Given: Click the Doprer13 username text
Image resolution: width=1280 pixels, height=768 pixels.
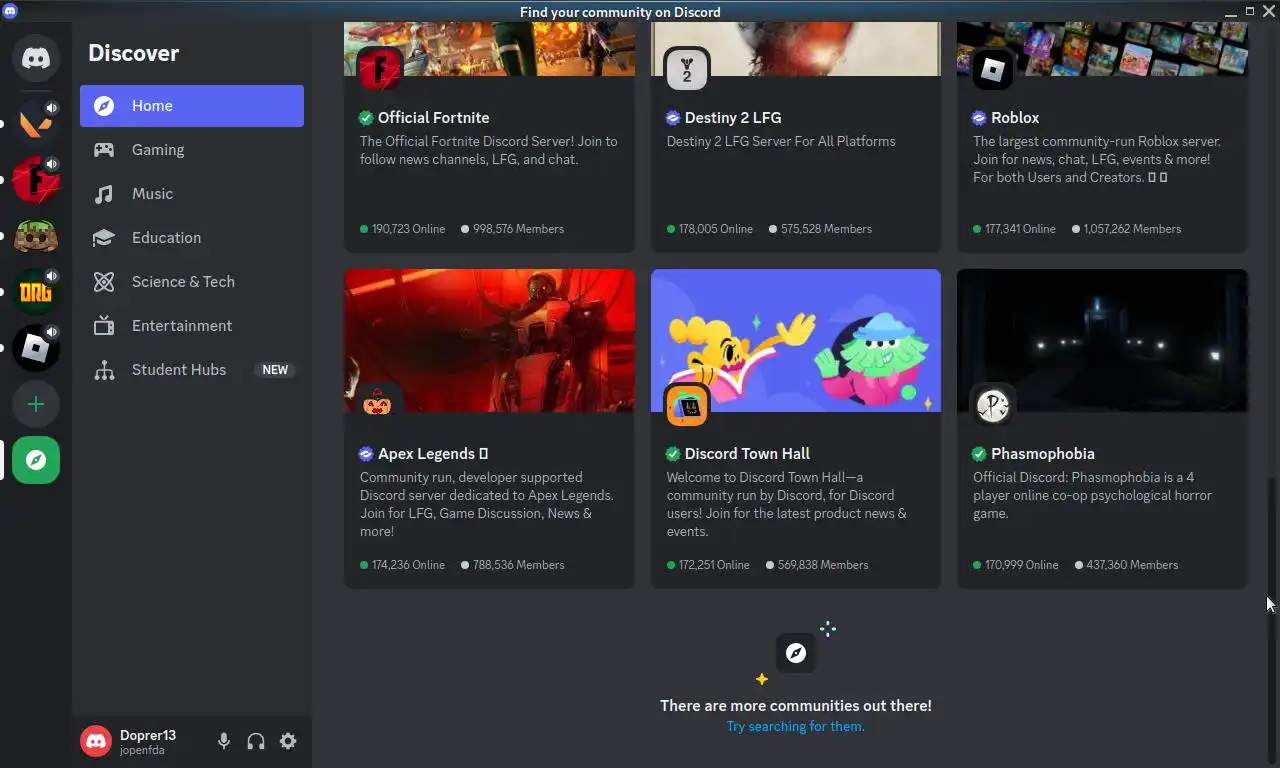Looking at the screenshot, I should (x=148, y=735).
